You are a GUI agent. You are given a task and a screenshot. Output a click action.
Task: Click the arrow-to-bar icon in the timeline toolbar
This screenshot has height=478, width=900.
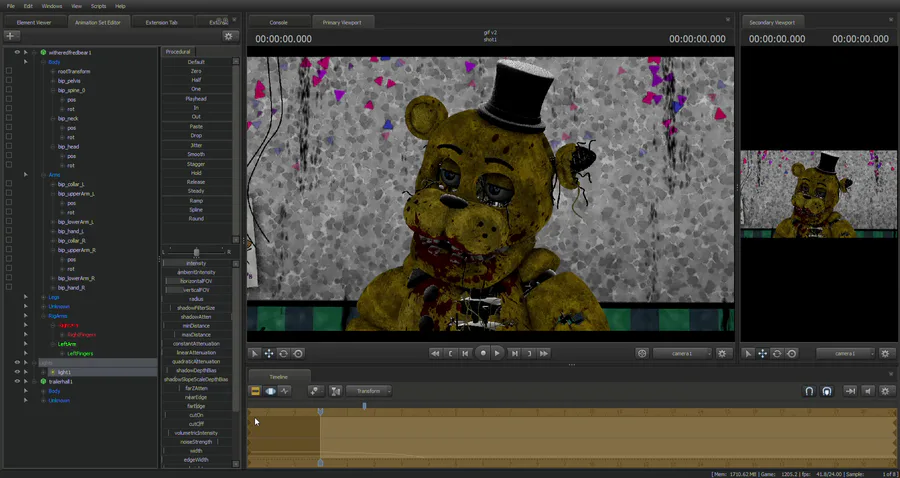851,391
